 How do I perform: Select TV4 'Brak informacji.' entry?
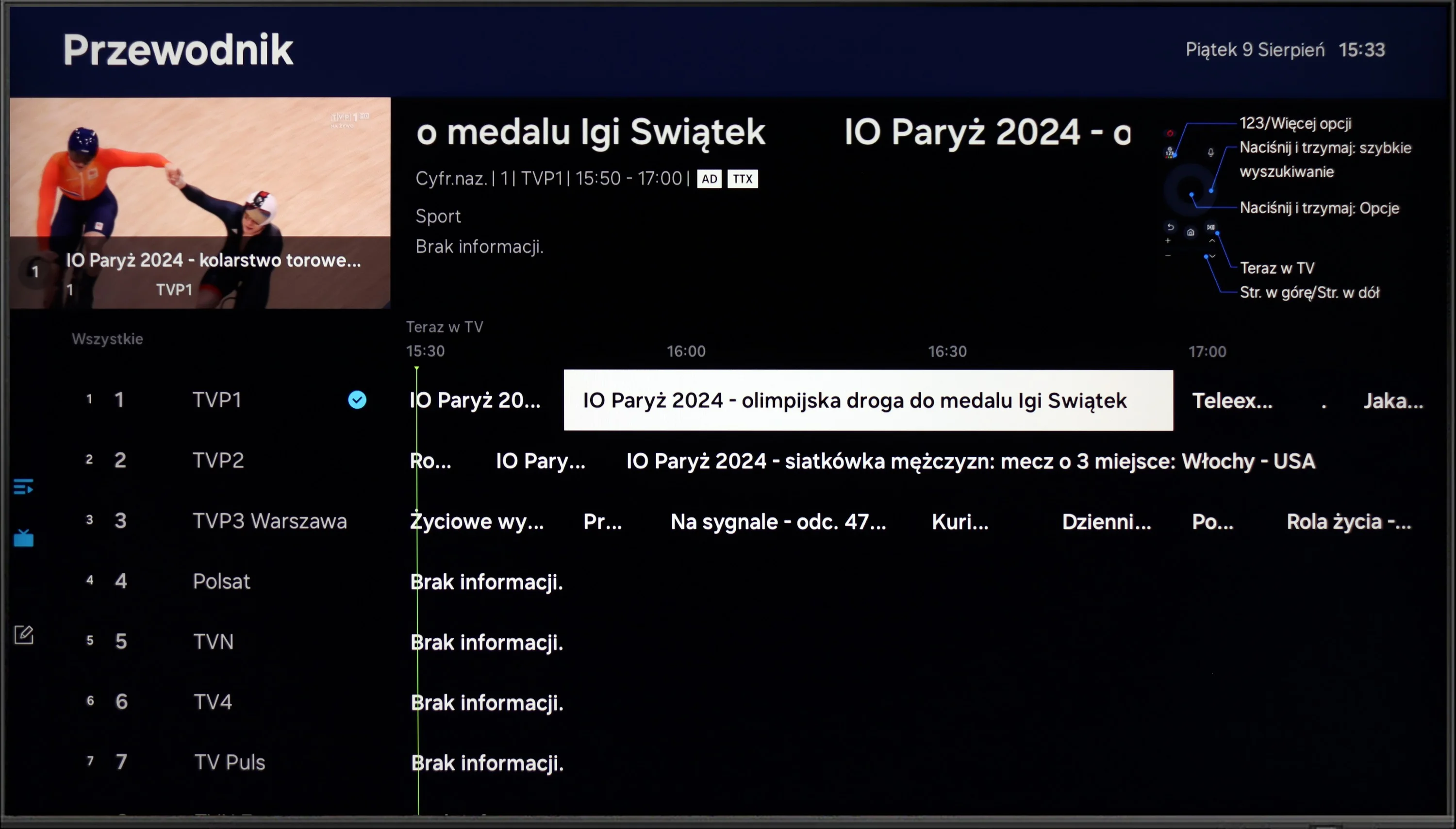[x=487, y=703]
